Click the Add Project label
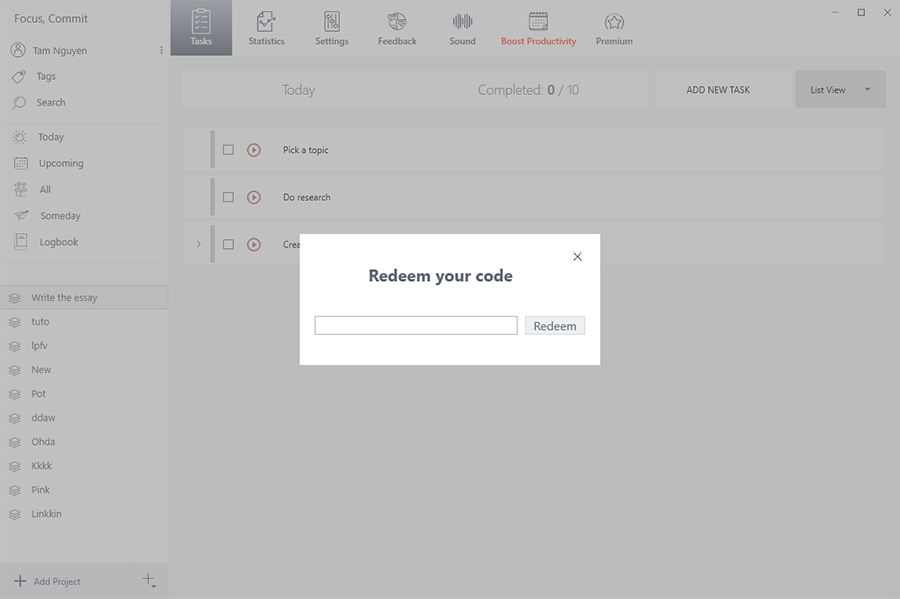 (57, 581)
